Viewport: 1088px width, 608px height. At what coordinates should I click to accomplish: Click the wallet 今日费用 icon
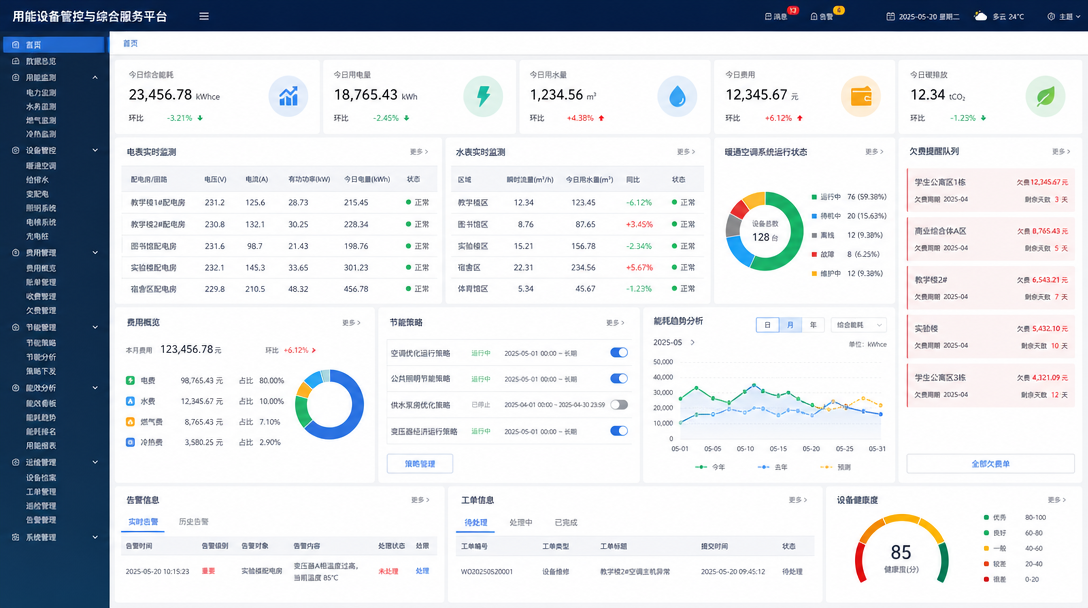860,96
